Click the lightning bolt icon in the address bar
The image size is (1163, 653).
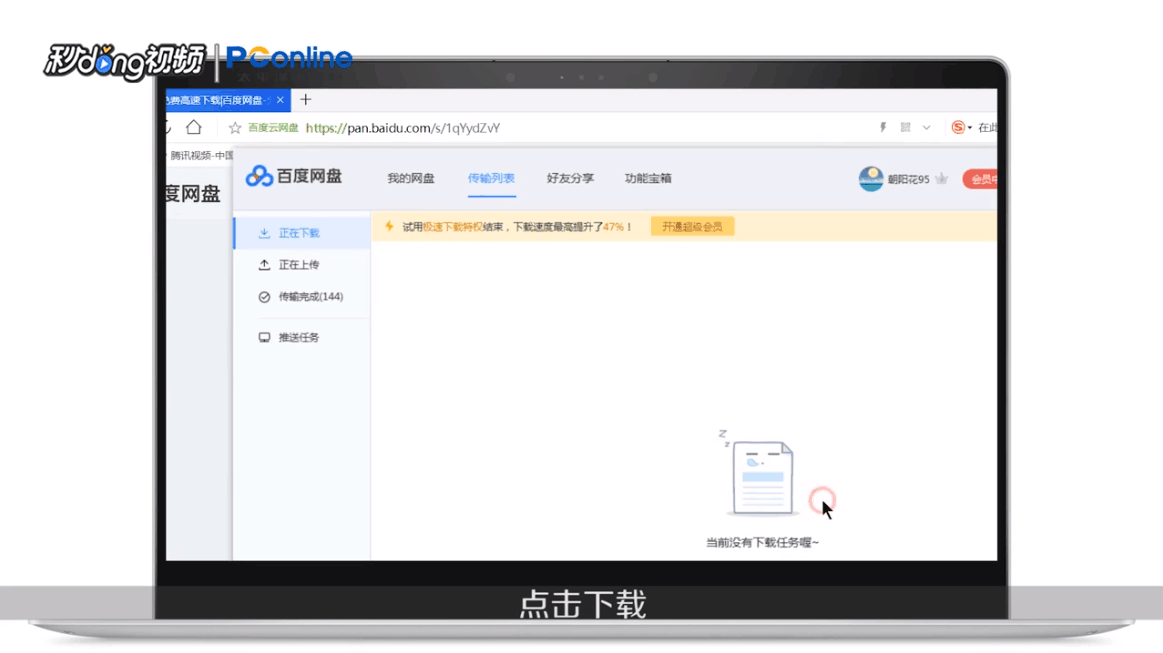point(883,127)
